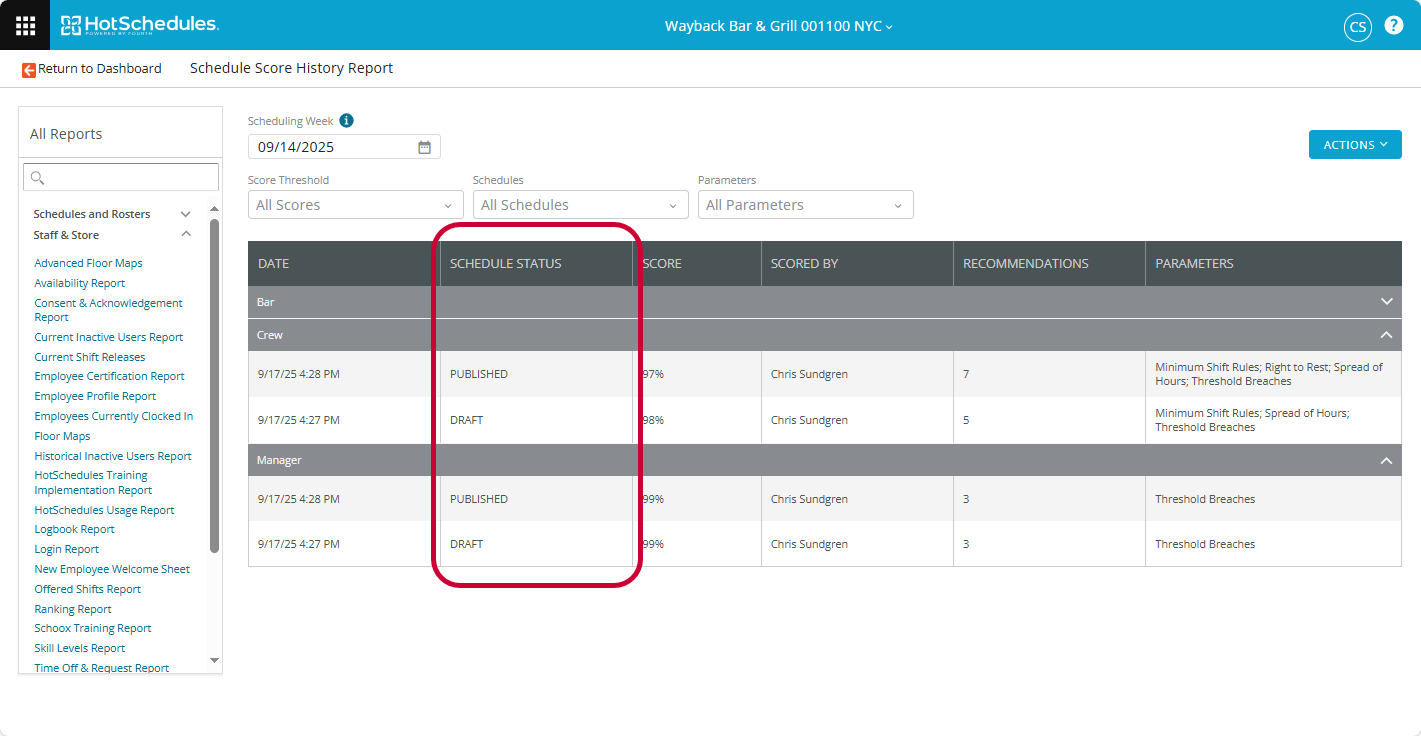1421x736 pixels.
Task: Open Current Inactive Users Report
Action: pyautogui.click(x=109, y=337)
